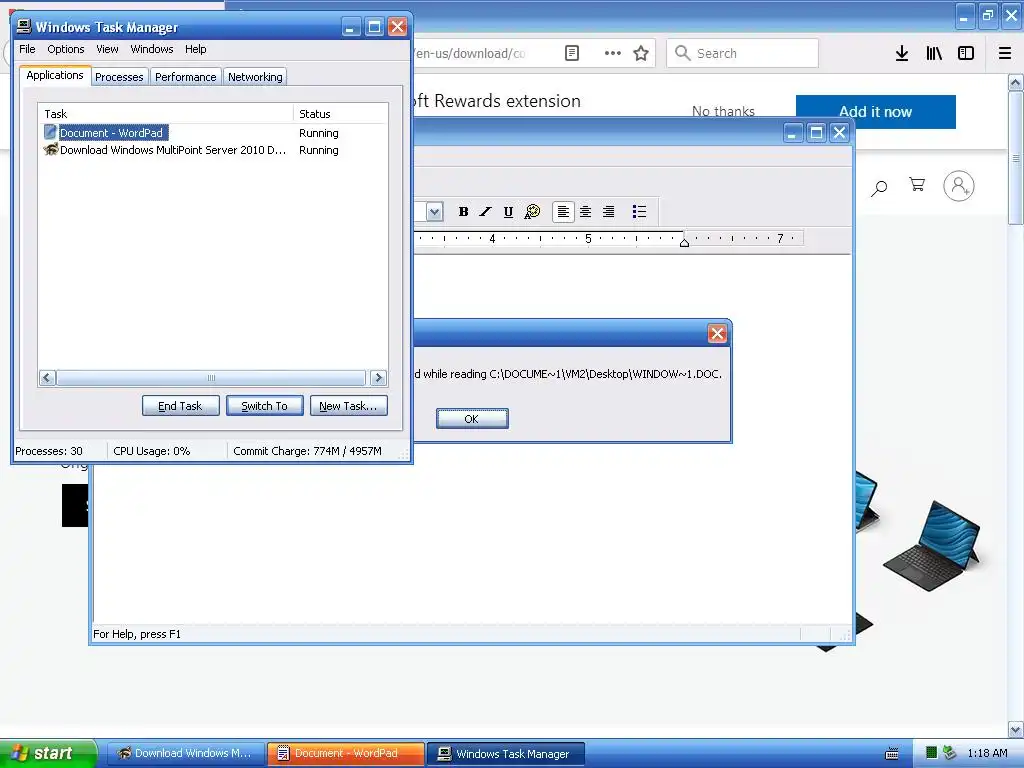Open the Start menu

click(x=48, y=753)
